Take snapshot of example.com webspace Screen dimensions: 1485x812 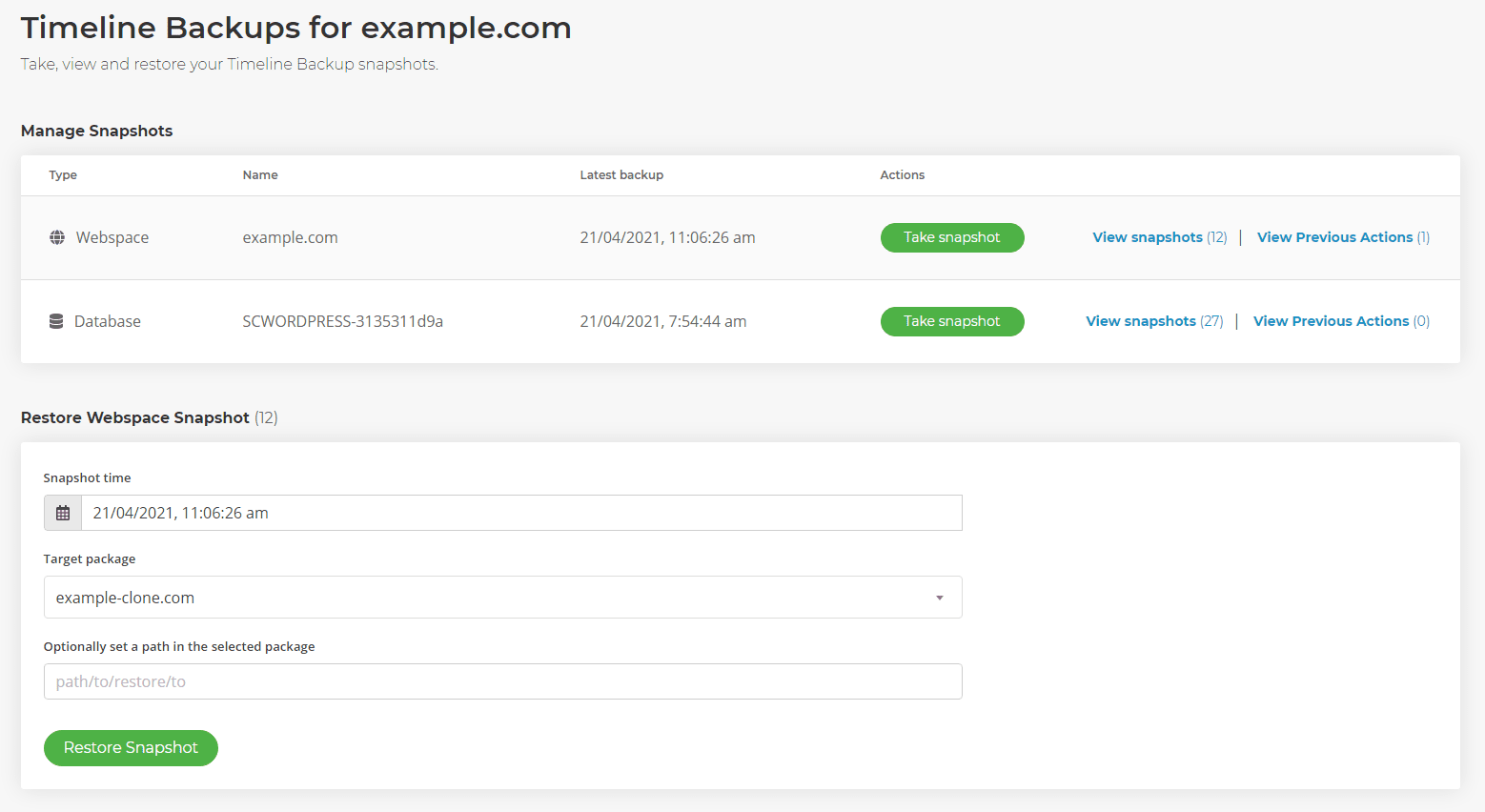952,237
